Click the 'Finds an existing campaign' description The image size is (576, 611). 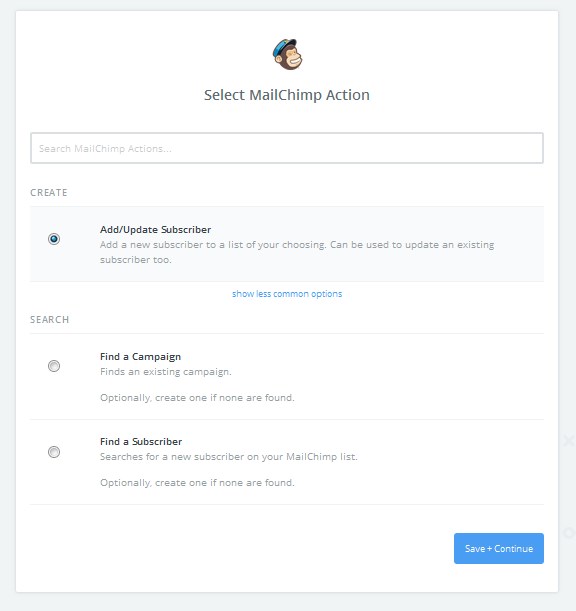click(166, 372)
